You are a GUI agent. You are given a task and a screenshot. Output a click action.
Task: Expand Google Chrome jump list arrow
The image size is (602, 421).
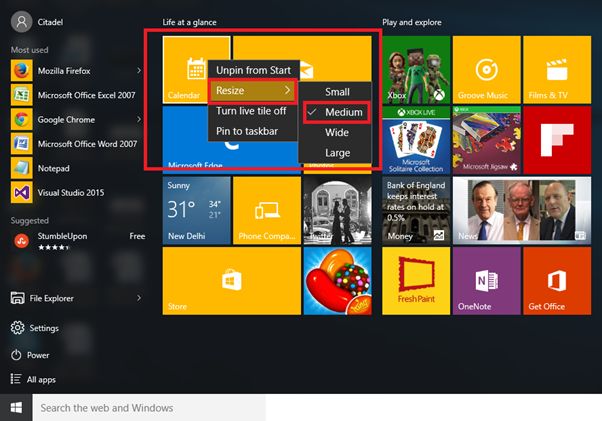point(139,119)
